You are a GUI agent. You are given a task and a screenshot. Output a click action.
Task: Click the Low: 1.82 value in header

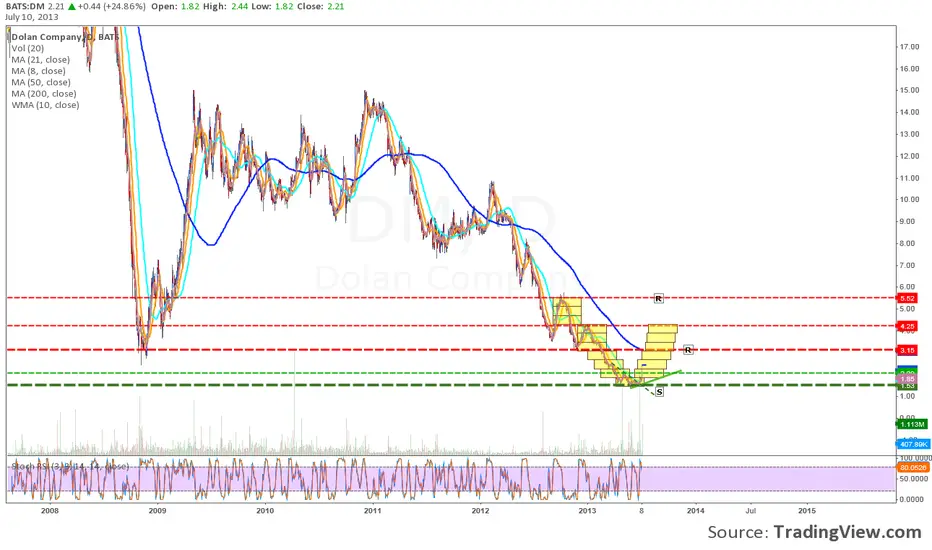click(x=272, y=7)
